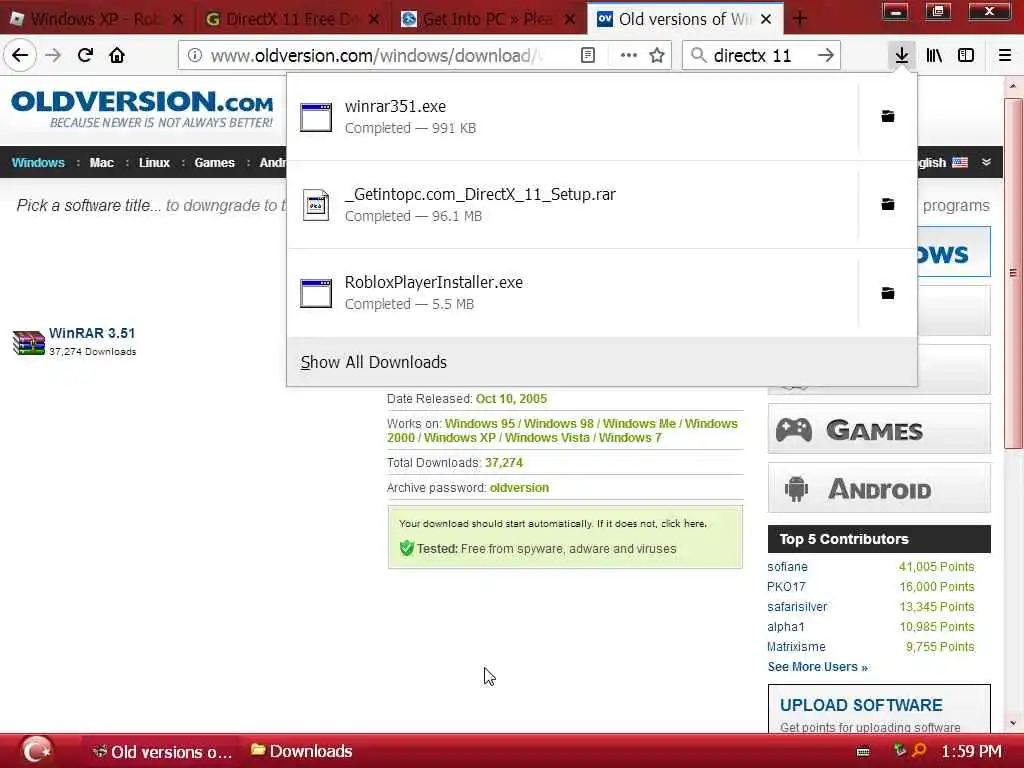Click the page vertical scrollbar thumb
1024x768 pixels.
pos(1013,273)
